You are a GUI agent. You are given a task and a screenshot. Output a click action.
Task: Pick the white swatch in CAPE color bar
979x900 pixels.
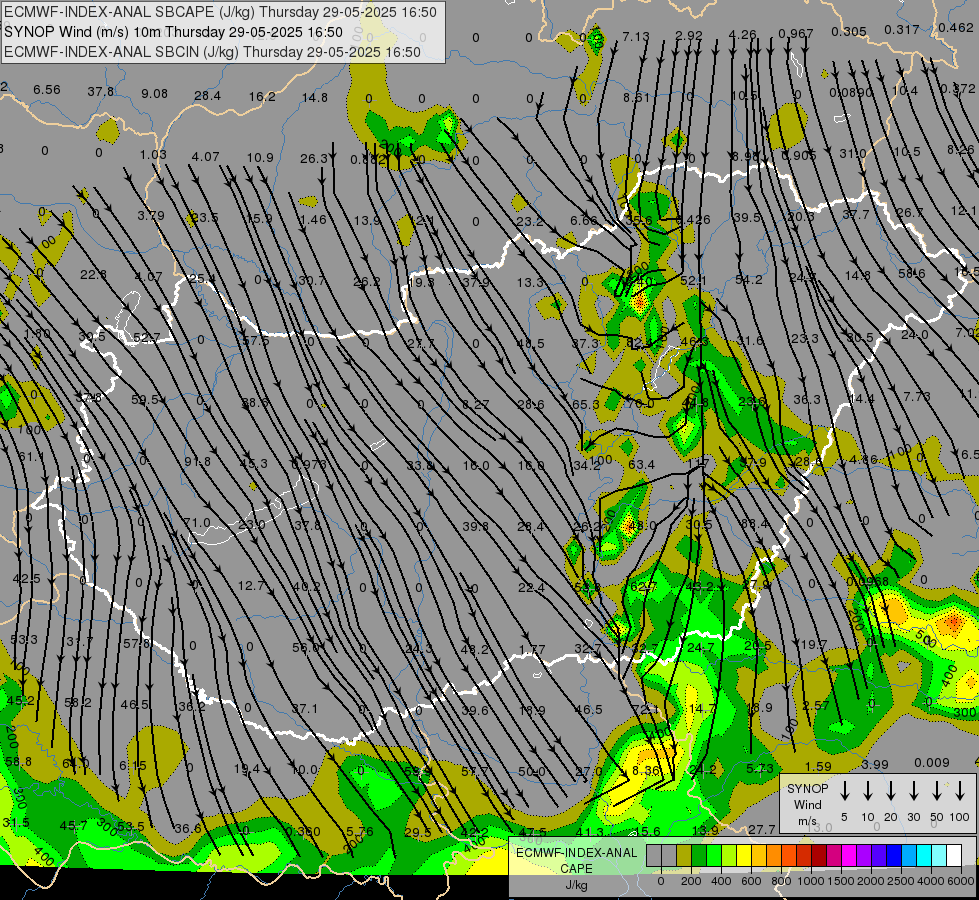pos(954,855)
